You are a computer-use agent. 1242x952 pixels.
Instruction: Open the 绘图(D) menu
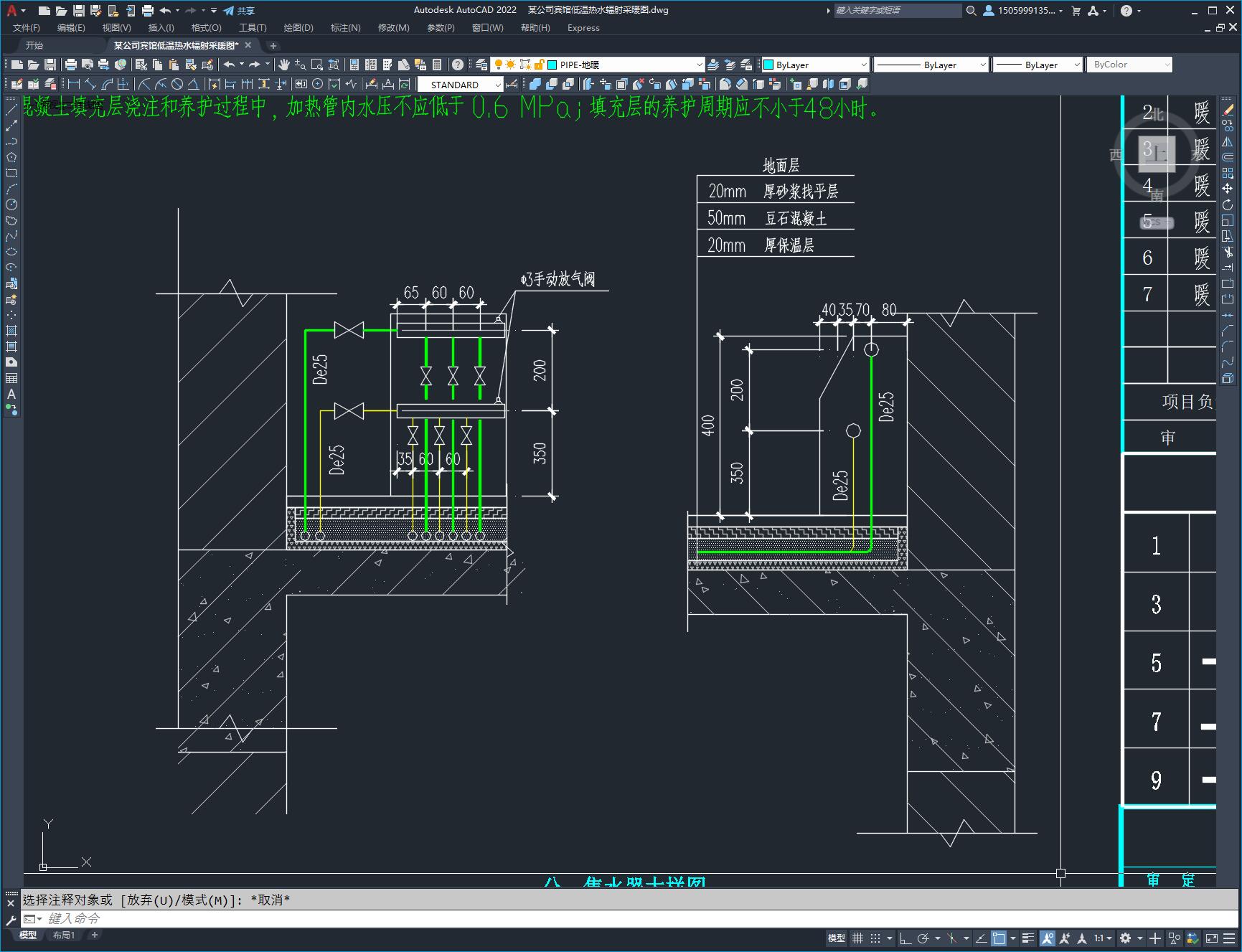click(298, 28)
